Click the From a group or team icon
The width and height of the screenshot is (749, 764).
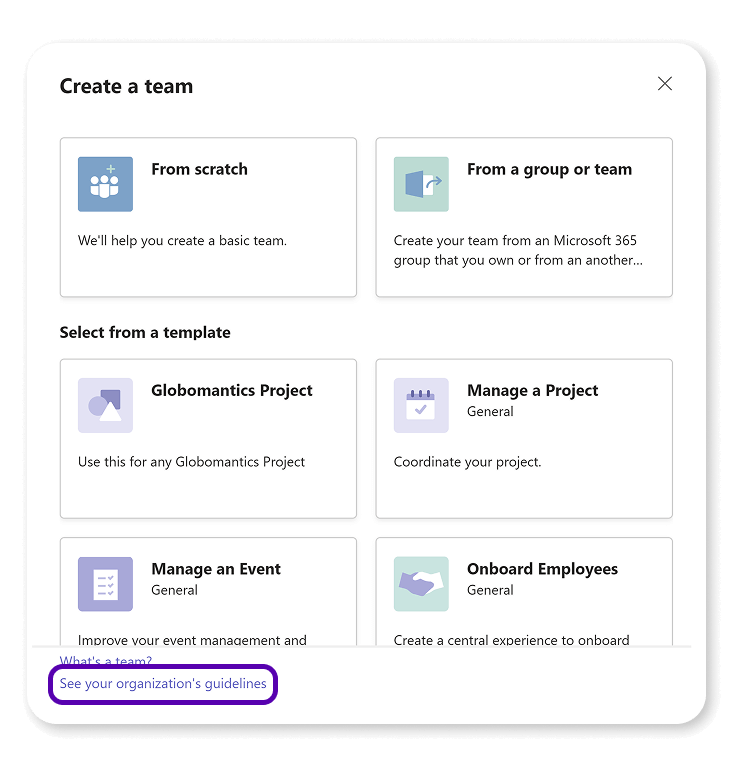(x=421, y=184)
